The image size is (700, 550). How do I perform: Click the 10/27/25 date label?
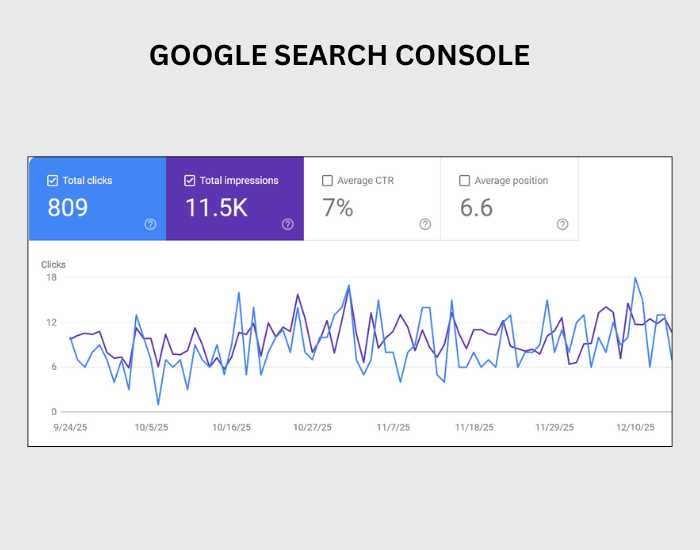pyautogui.click(x=312, y=427)
